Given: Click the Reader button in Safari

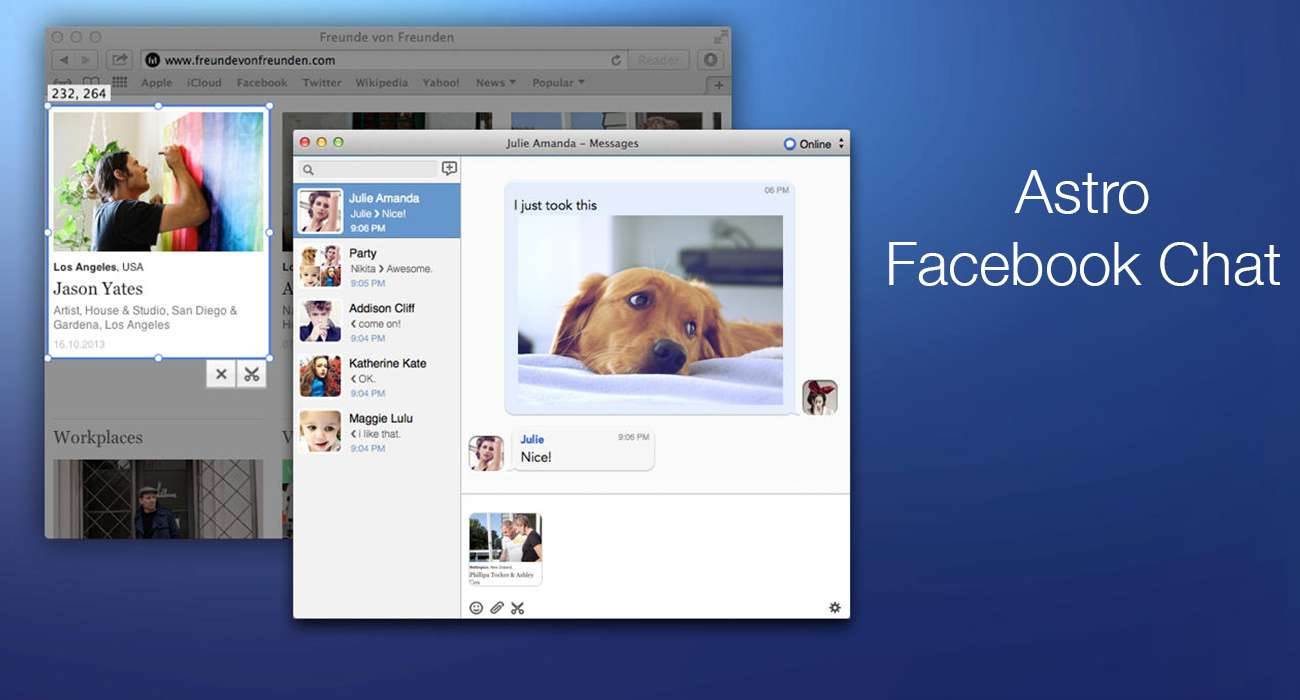Looking at the screenshot, I should [658, 60].
